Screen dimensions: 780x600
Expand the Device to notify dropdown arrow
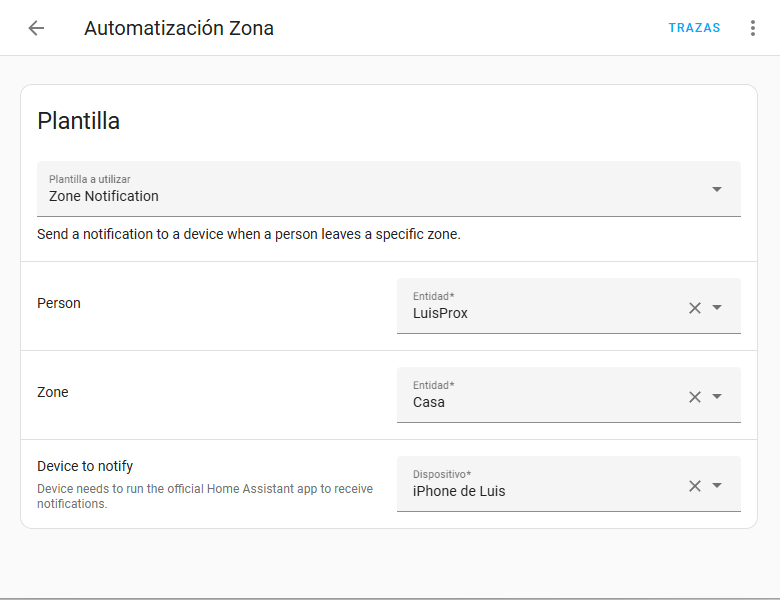[x=717, y=486]
